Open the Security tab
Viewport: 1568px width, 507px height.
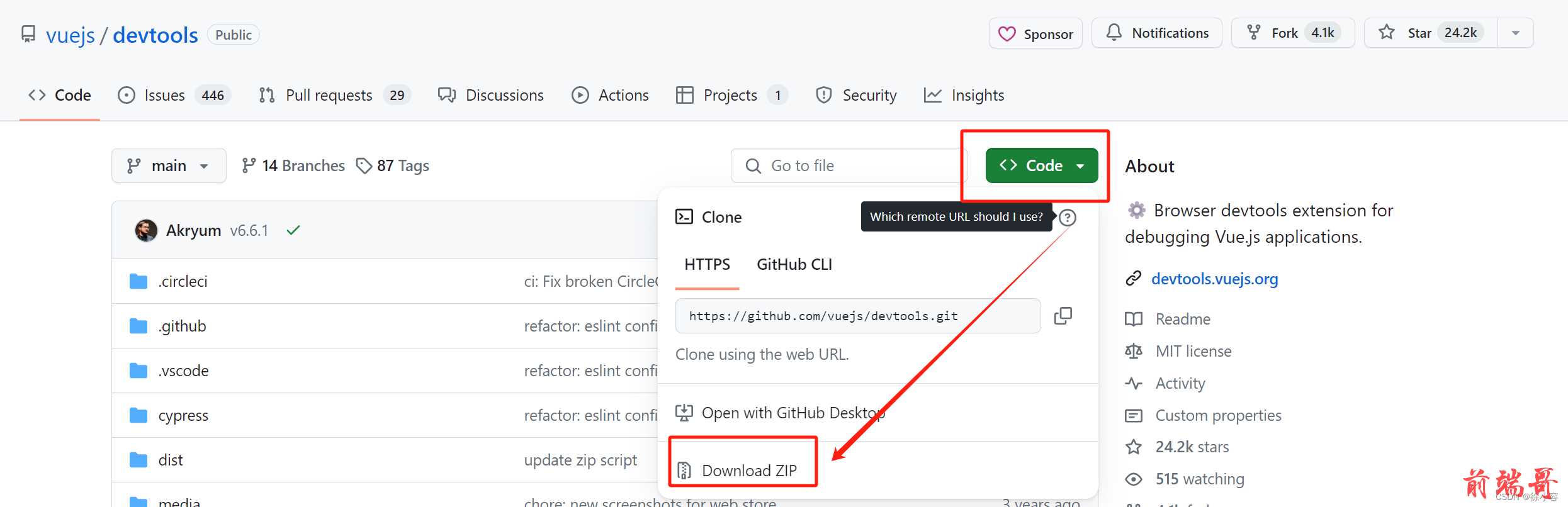click(x=856, y=95)
